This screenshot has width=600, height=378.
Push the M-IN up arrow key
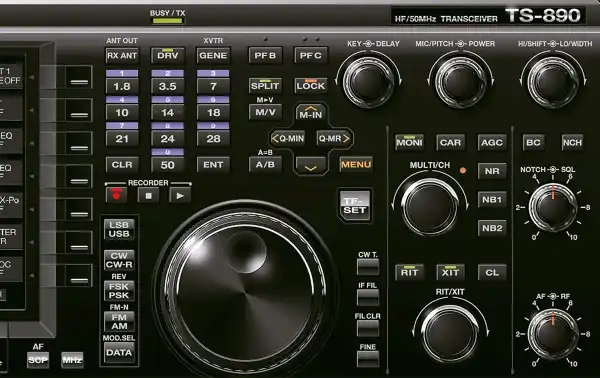coord(311,112)
